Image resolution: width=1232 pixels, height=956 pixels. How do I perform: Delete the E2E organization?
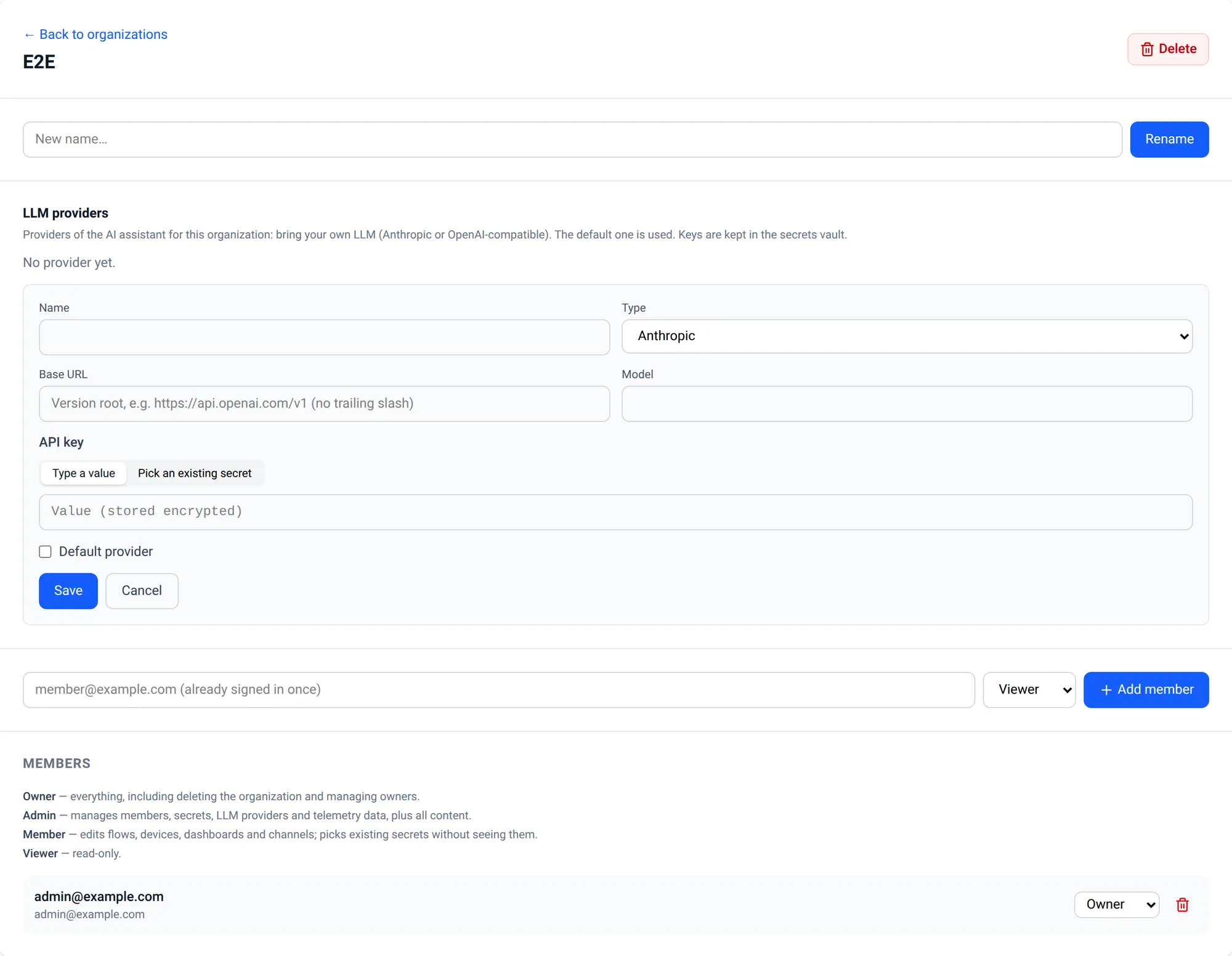coord(1168,49)
